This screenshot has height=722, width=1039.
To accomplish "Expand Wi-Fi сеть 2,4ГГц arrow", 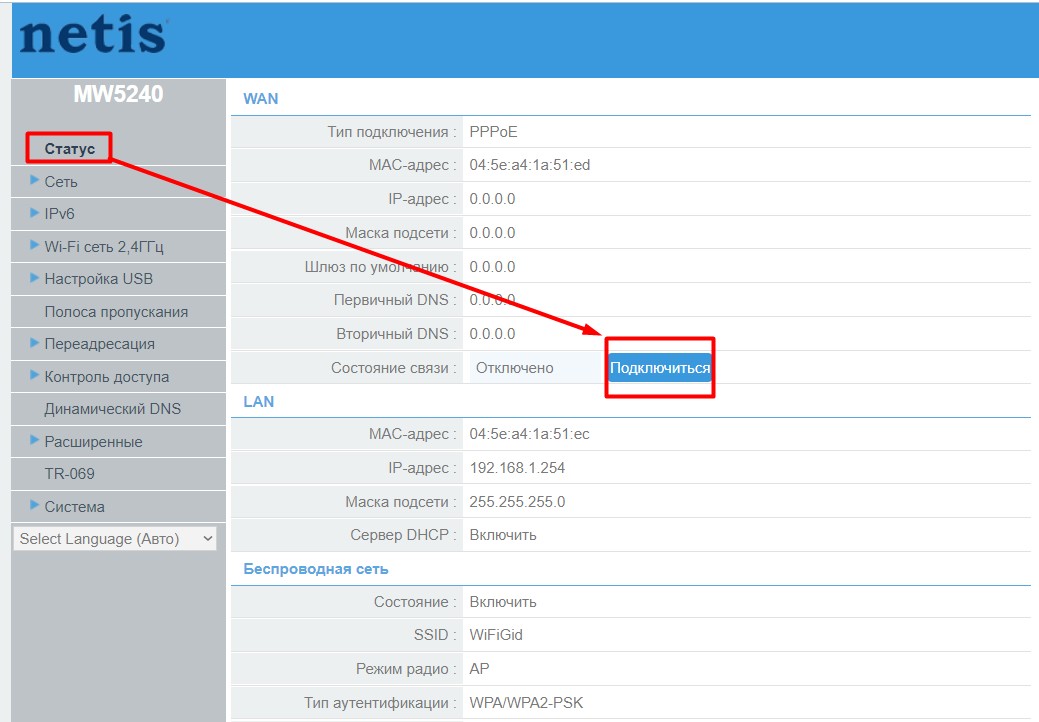I will coord(34,245).
